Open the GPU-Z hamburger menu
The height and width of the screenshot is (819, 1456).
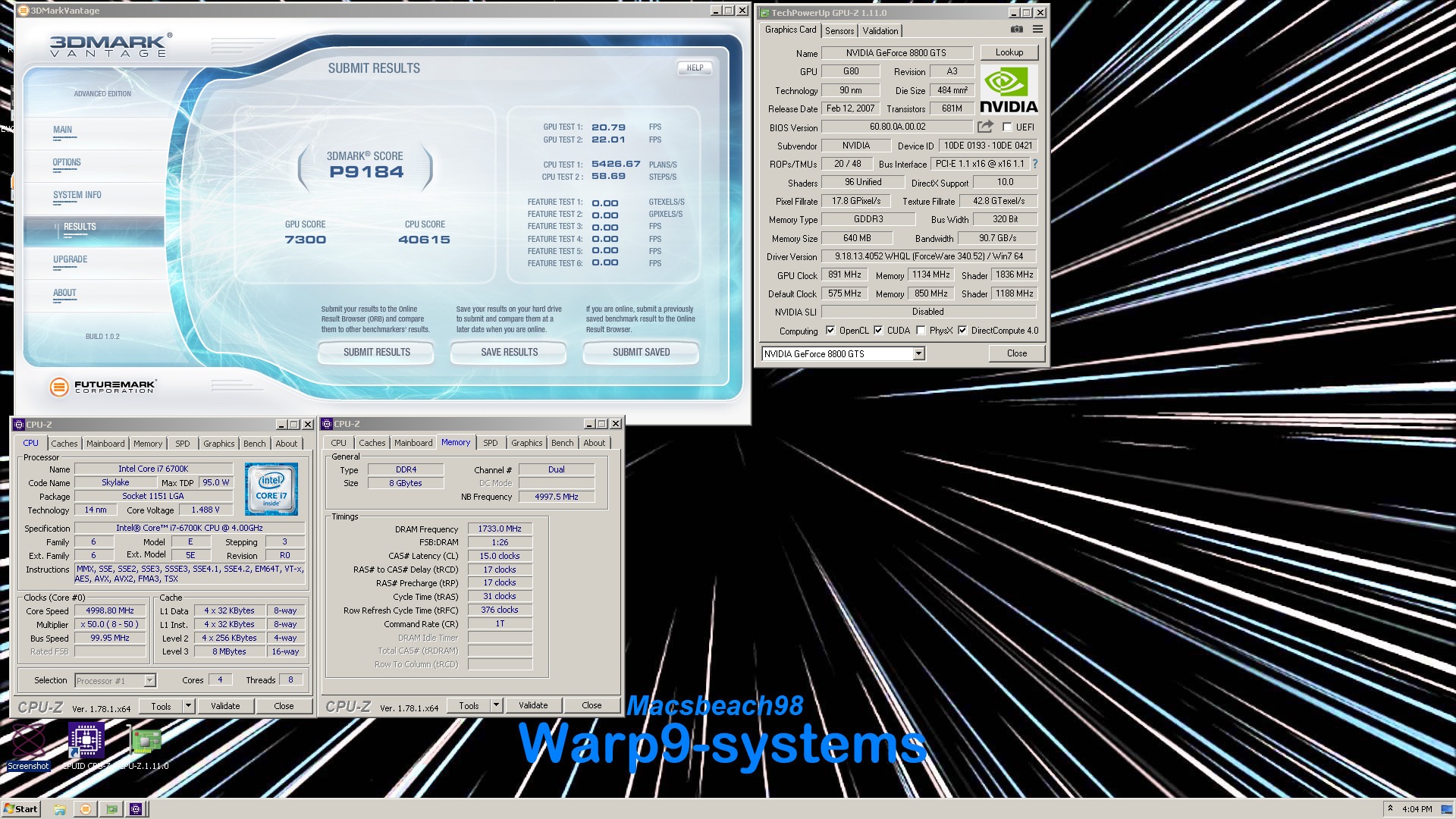(x=1037, y=30)
